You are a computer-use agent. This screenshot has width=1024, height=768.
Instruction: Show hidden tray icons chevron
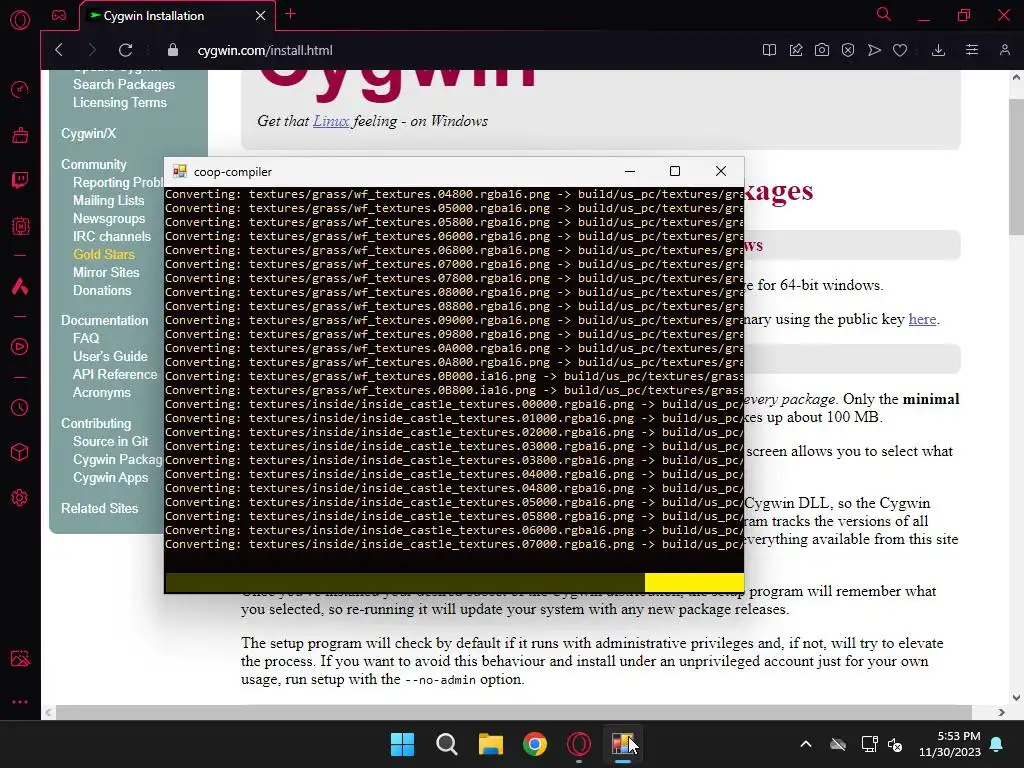[x=806, y=744]
